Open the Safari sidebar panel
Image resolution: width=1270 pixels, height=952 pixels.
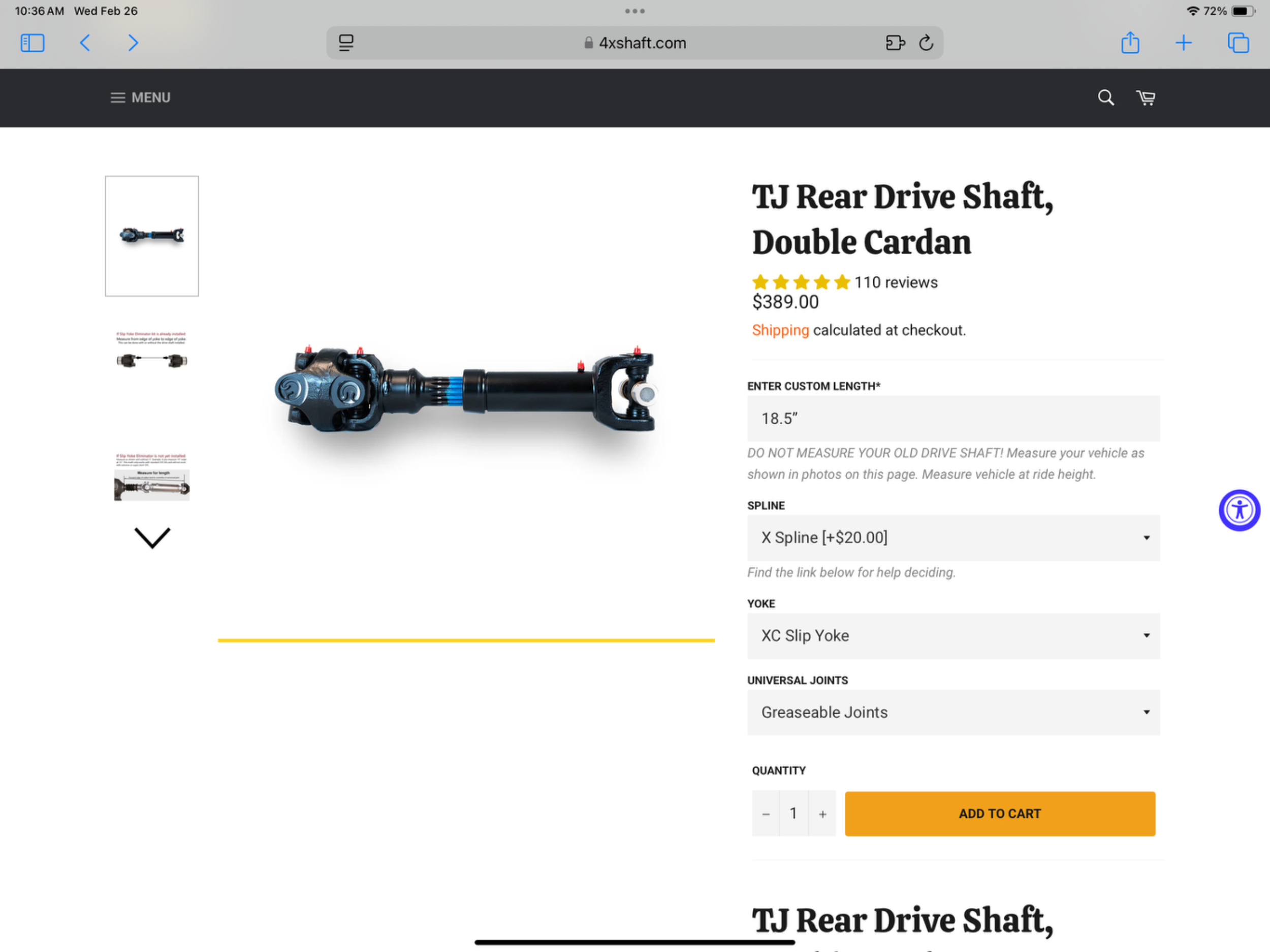(32, 43)
